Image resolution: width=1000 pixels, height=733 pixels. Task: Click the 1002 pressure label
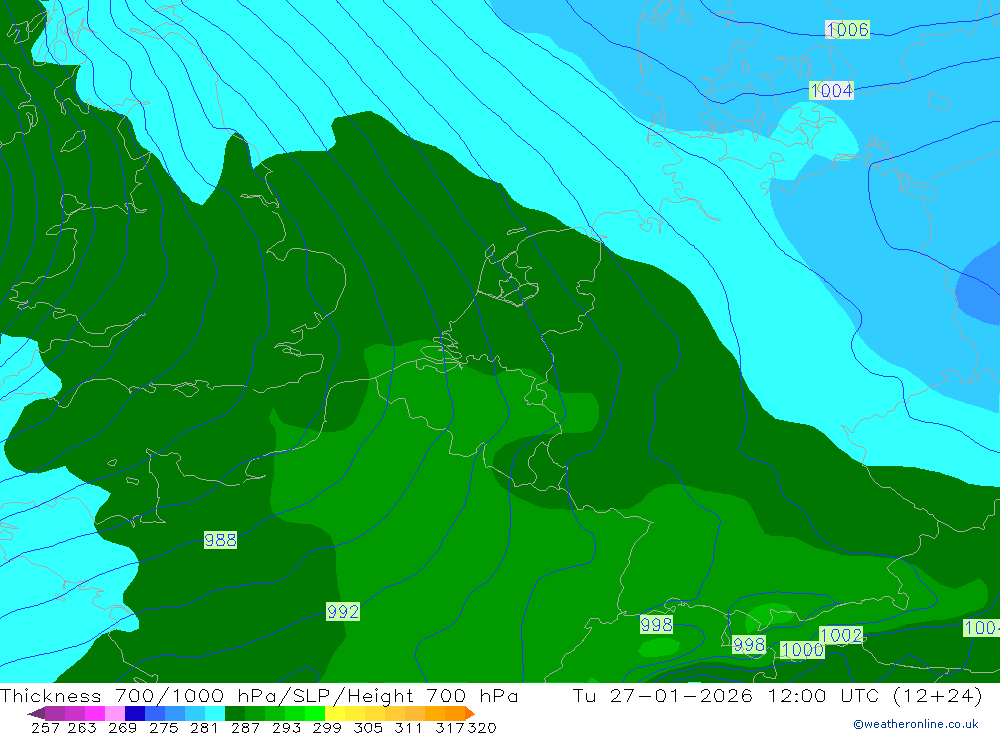(x=841, y=635)
